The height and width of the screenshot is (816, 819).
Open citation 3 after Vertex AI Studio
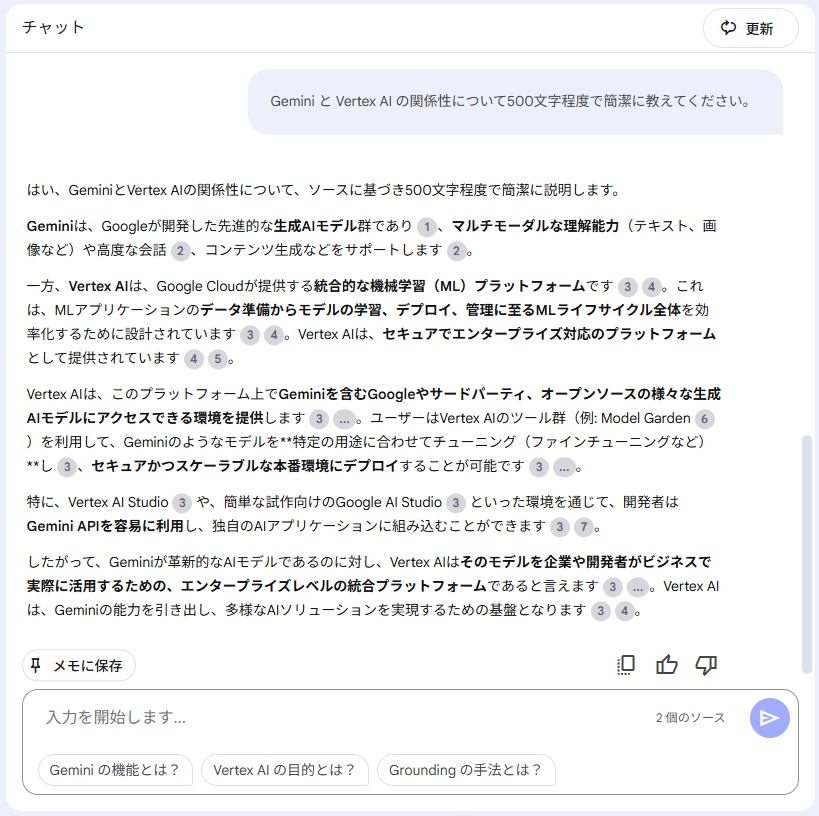182,503
